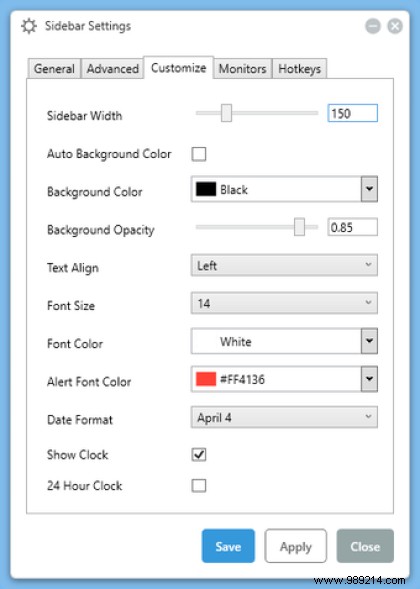Click the Date Format label
The height and width of the screenshot is (589, 420).
tap(80, 420)
